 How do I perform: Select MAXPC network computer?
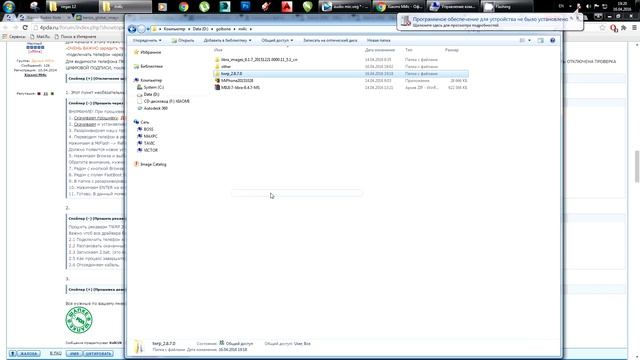pyautogui.click(x=150, y=136)
